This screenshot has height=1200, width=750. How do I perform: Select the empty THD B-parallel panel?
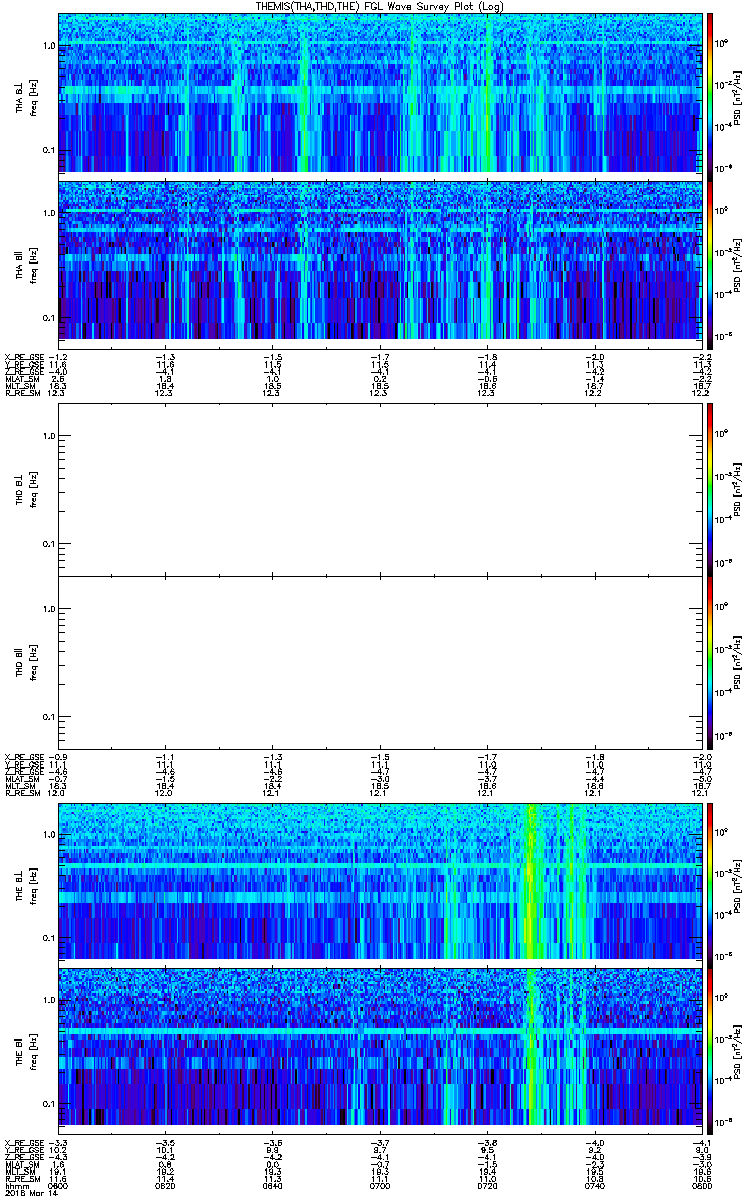(x=380, y=662)
